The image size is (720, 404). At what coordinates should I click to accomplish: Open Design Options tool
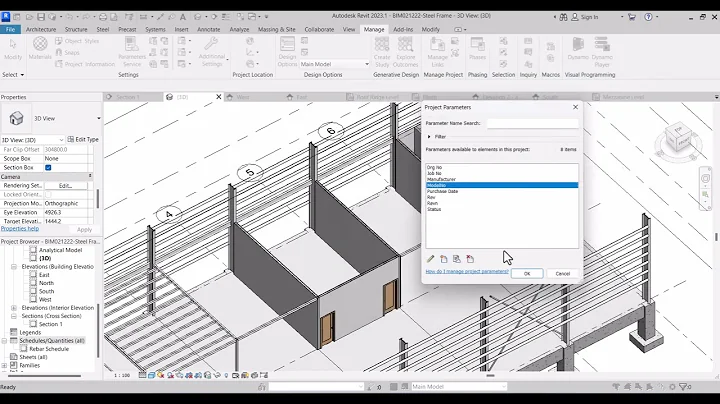pos(287,51)
